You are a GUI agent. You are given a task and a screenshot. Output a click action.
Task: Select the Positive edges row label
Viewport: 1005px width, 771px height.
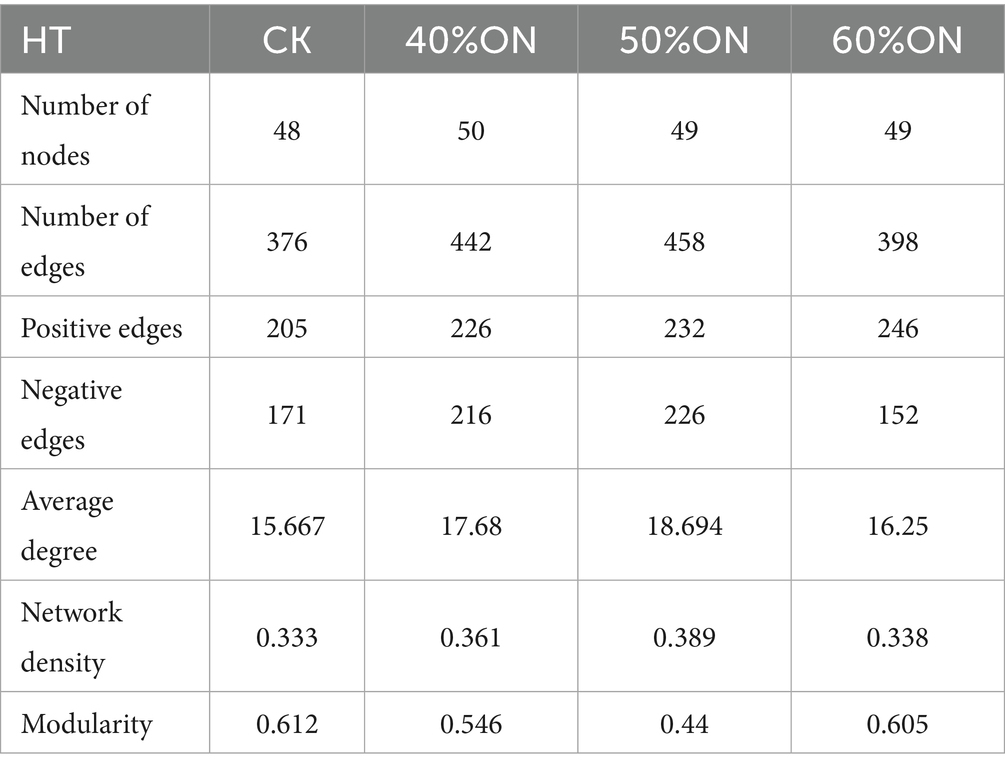[x=102, y=327]
